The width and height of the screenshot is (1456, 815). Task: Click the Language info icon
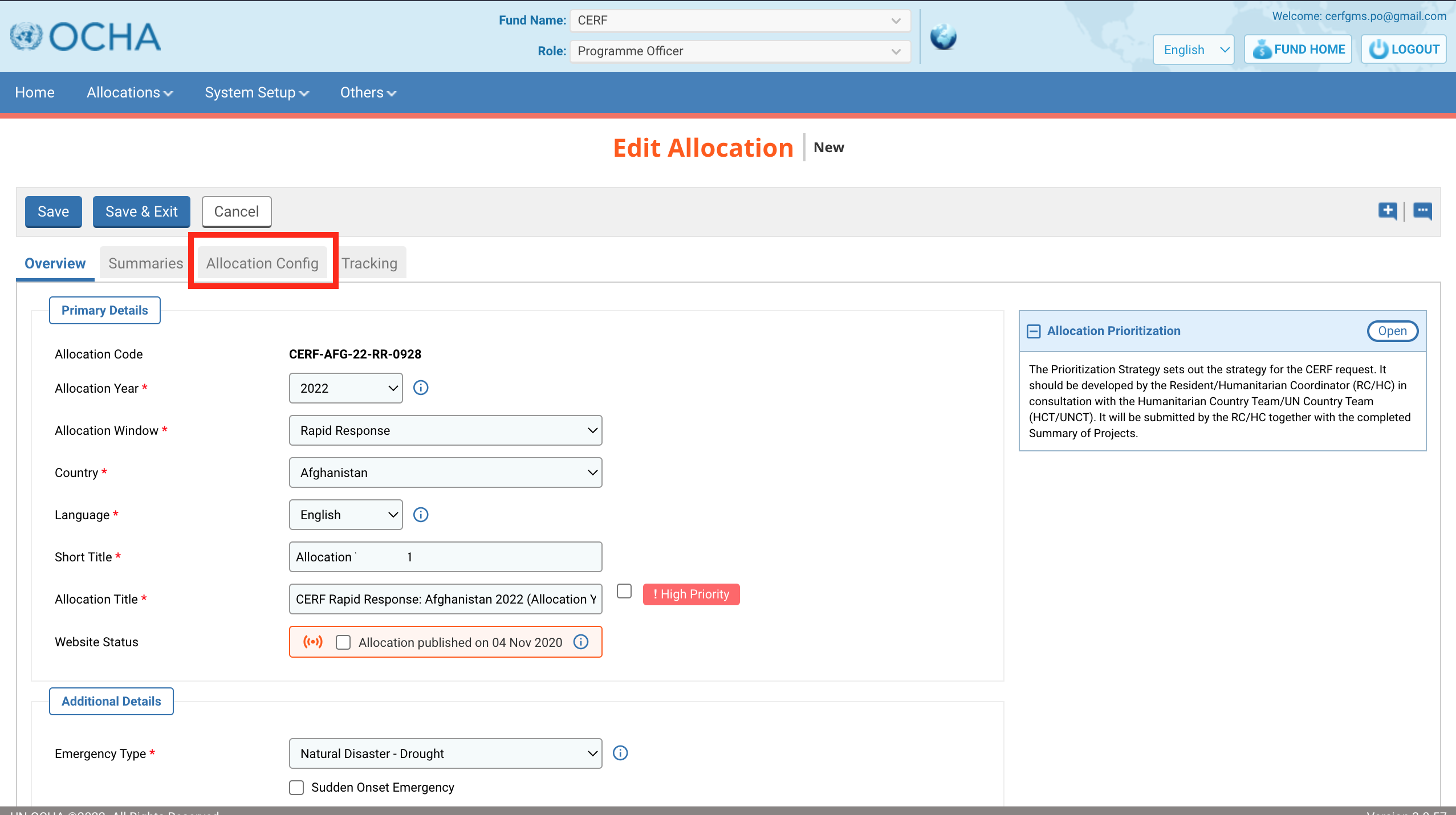(420, 515)
